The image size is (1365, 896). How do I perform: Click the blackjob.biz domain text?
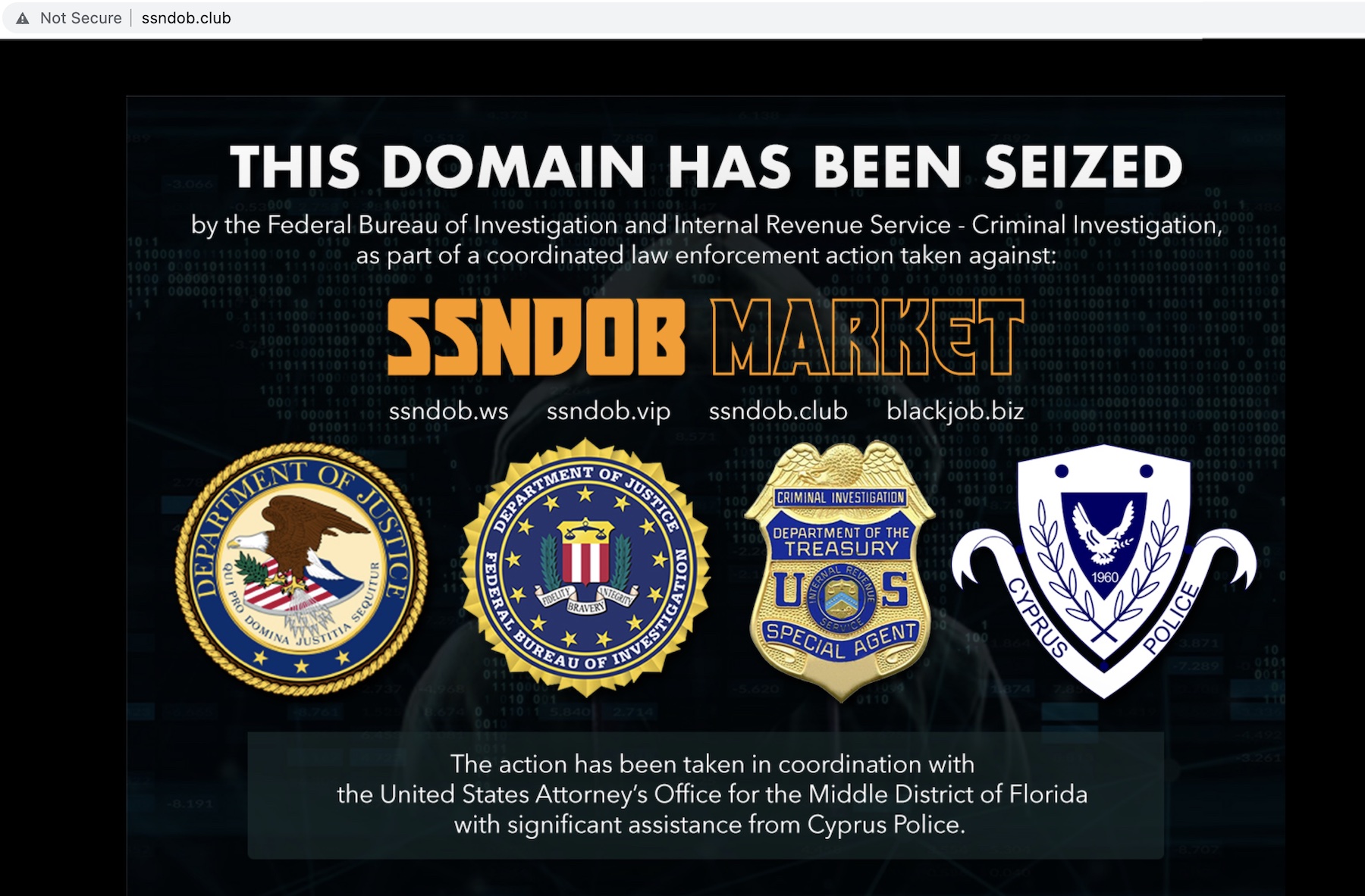pos(955,411)
